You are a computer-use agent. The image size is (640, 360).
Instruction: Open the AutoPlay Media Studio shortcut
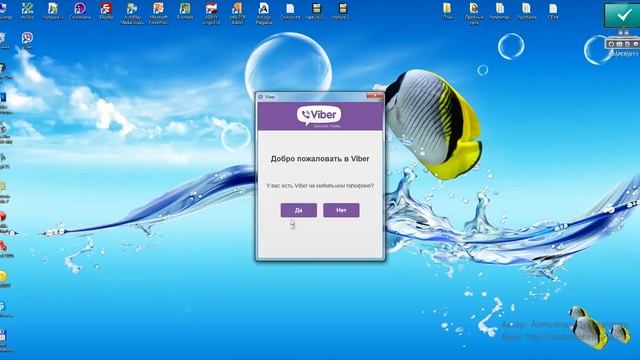point(132,13)
